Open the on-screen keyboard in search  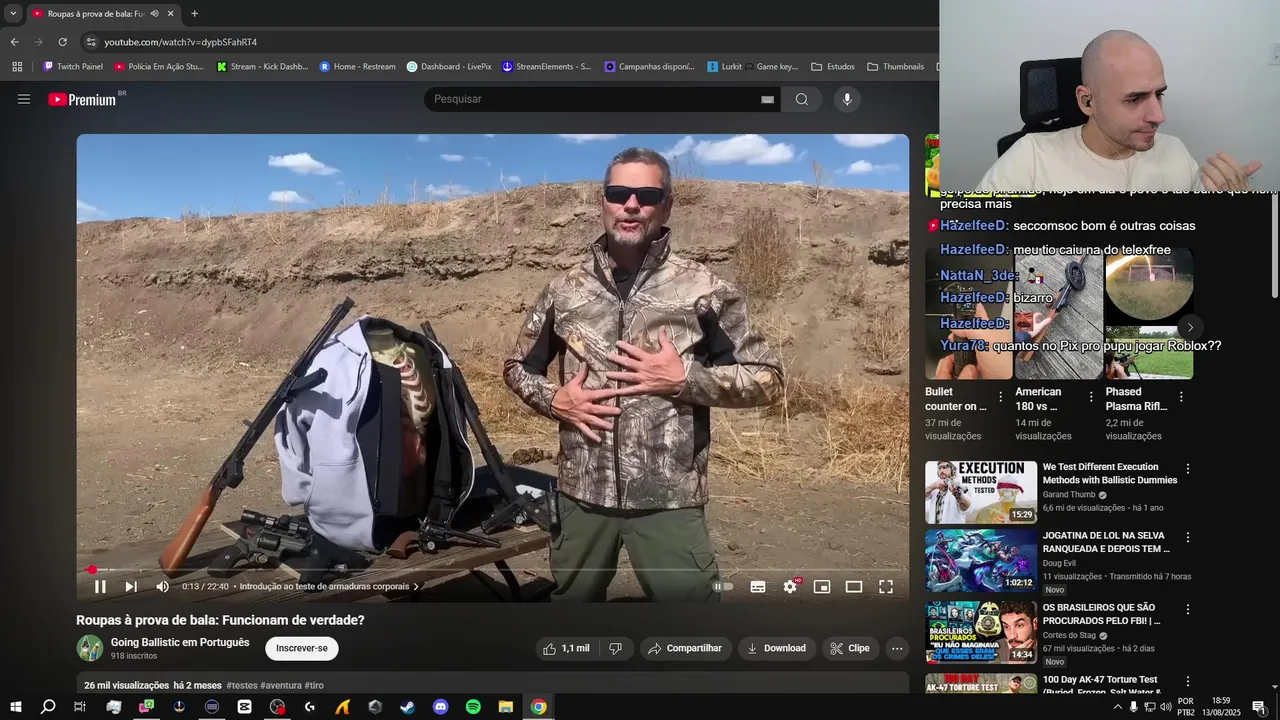767,99
